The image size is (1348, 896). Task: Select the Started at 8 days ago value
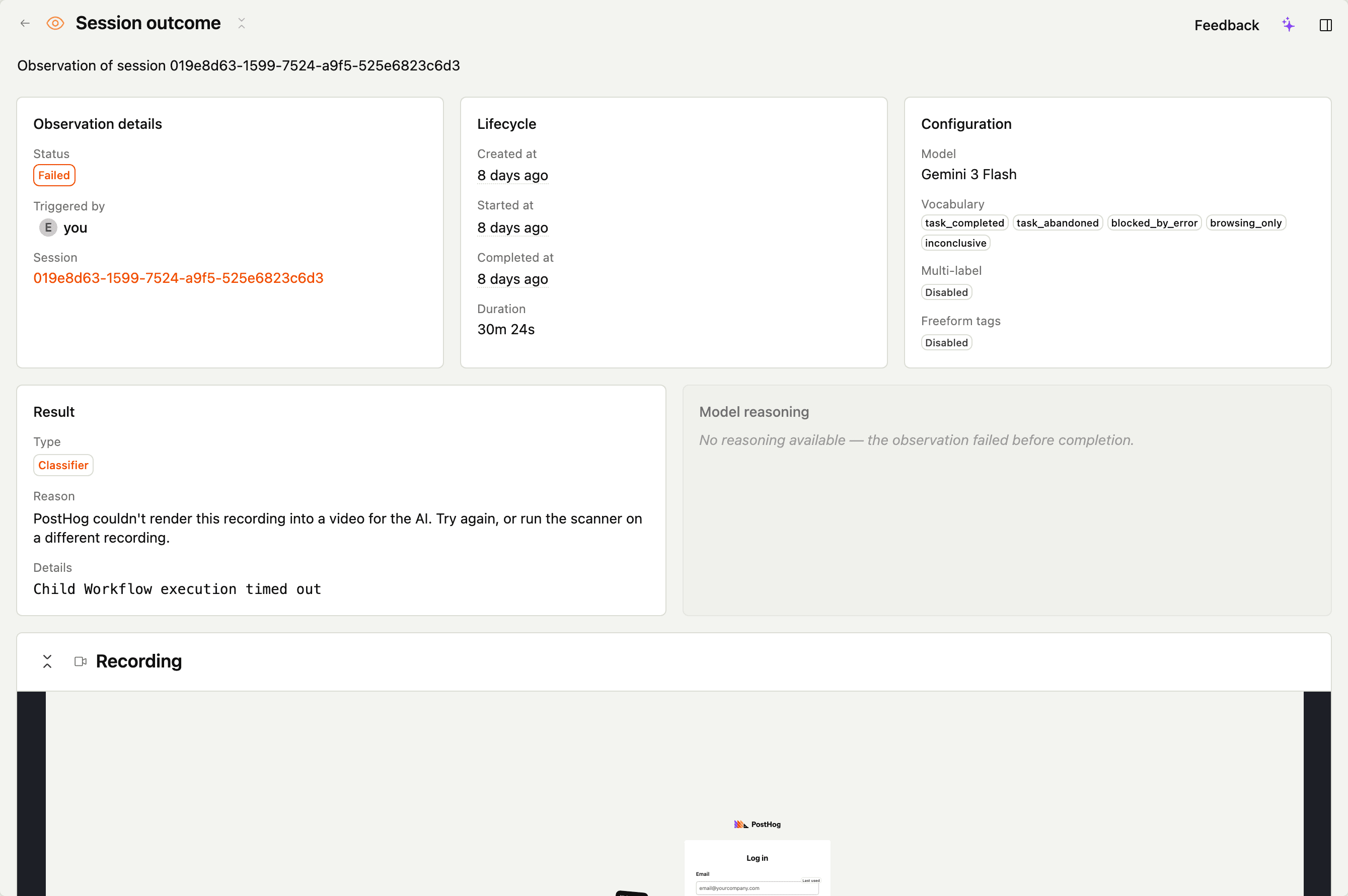[x=512, y=228]
